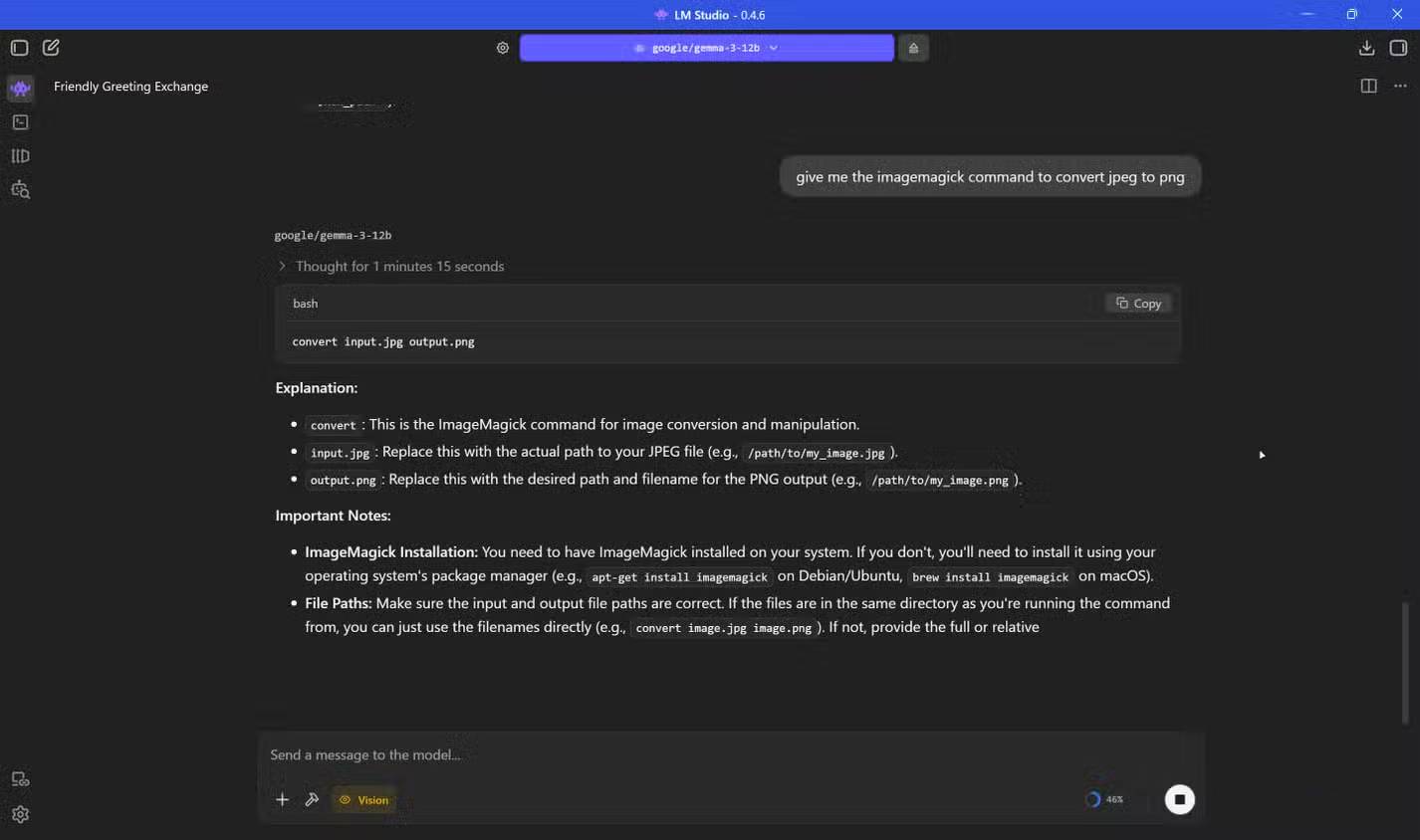Start a new chat with pencil icon
The image size is (1420, 840).
coord(51,48)
